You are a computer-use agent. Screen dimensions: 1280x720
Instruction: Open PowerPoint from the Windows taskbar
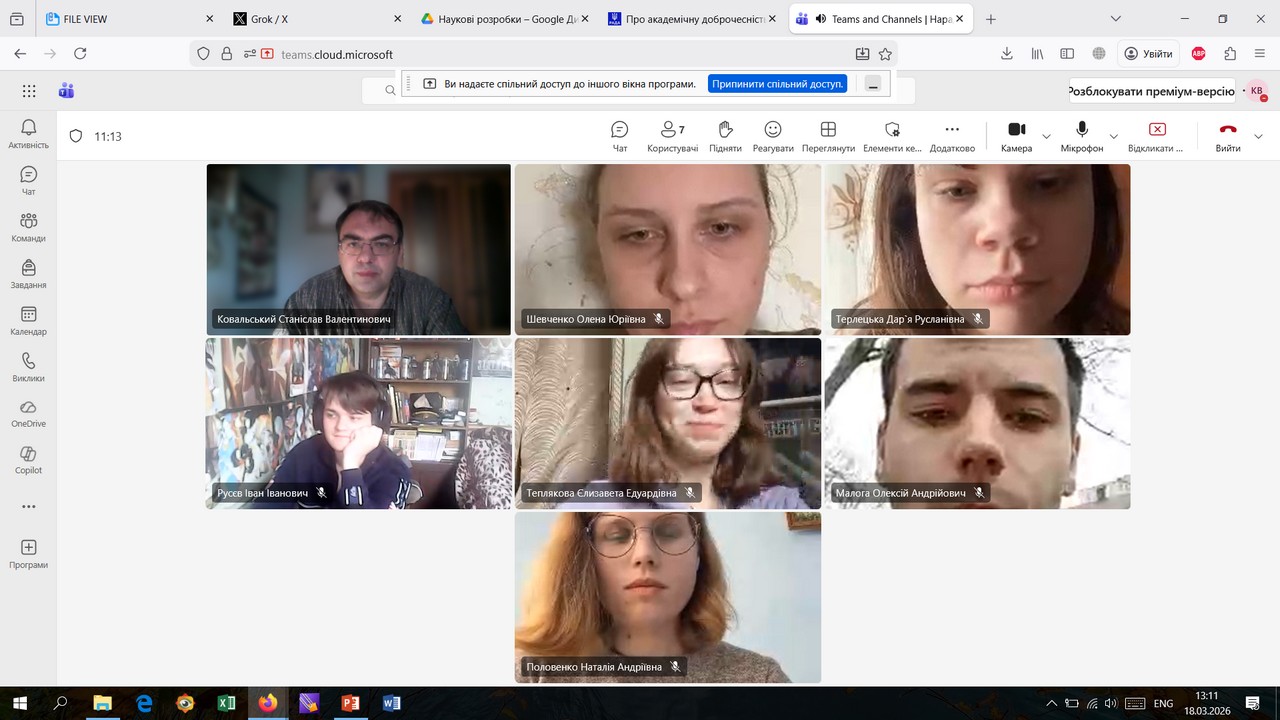(350, 703)
